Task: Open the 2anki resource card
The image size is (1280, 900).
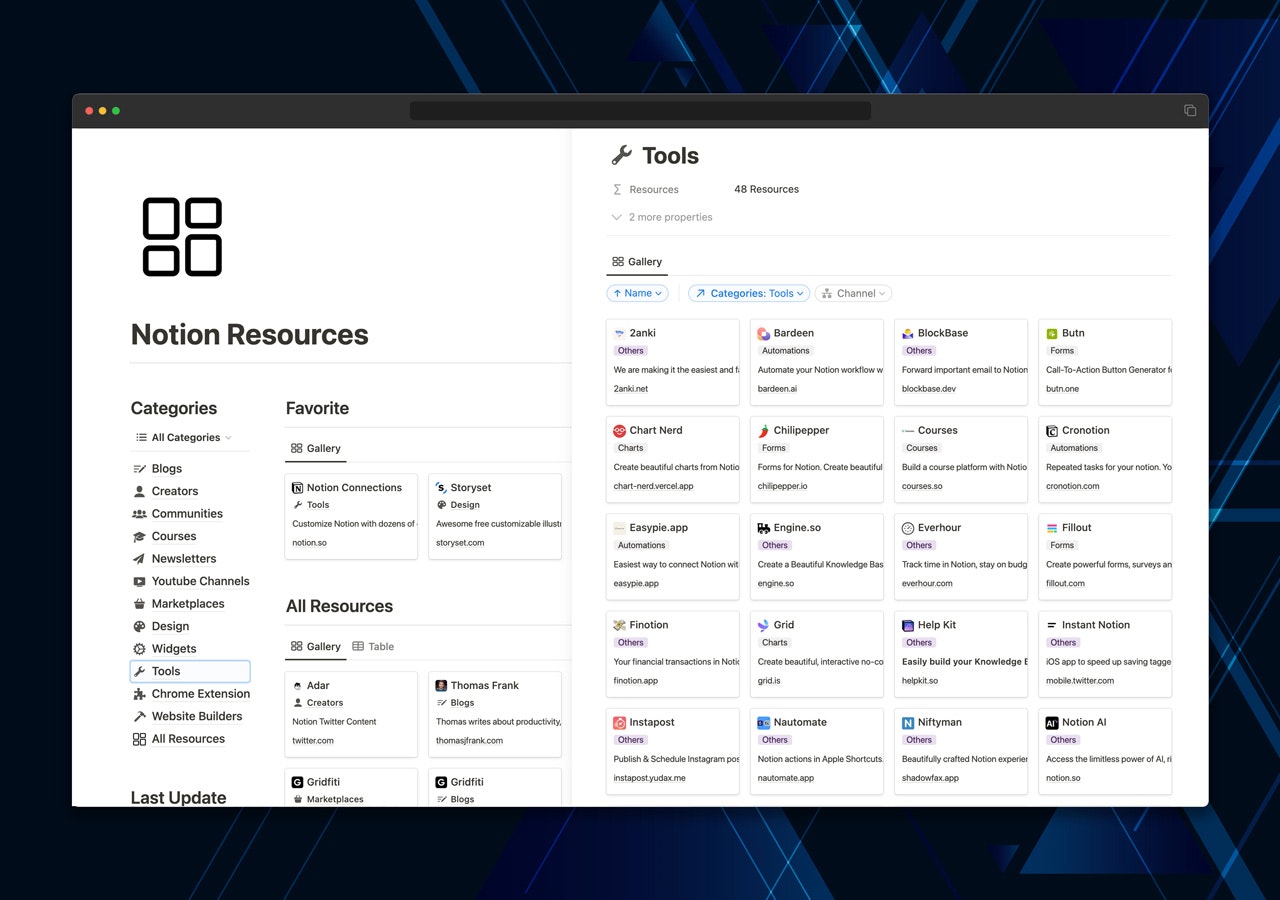Action: coord(673,362)
